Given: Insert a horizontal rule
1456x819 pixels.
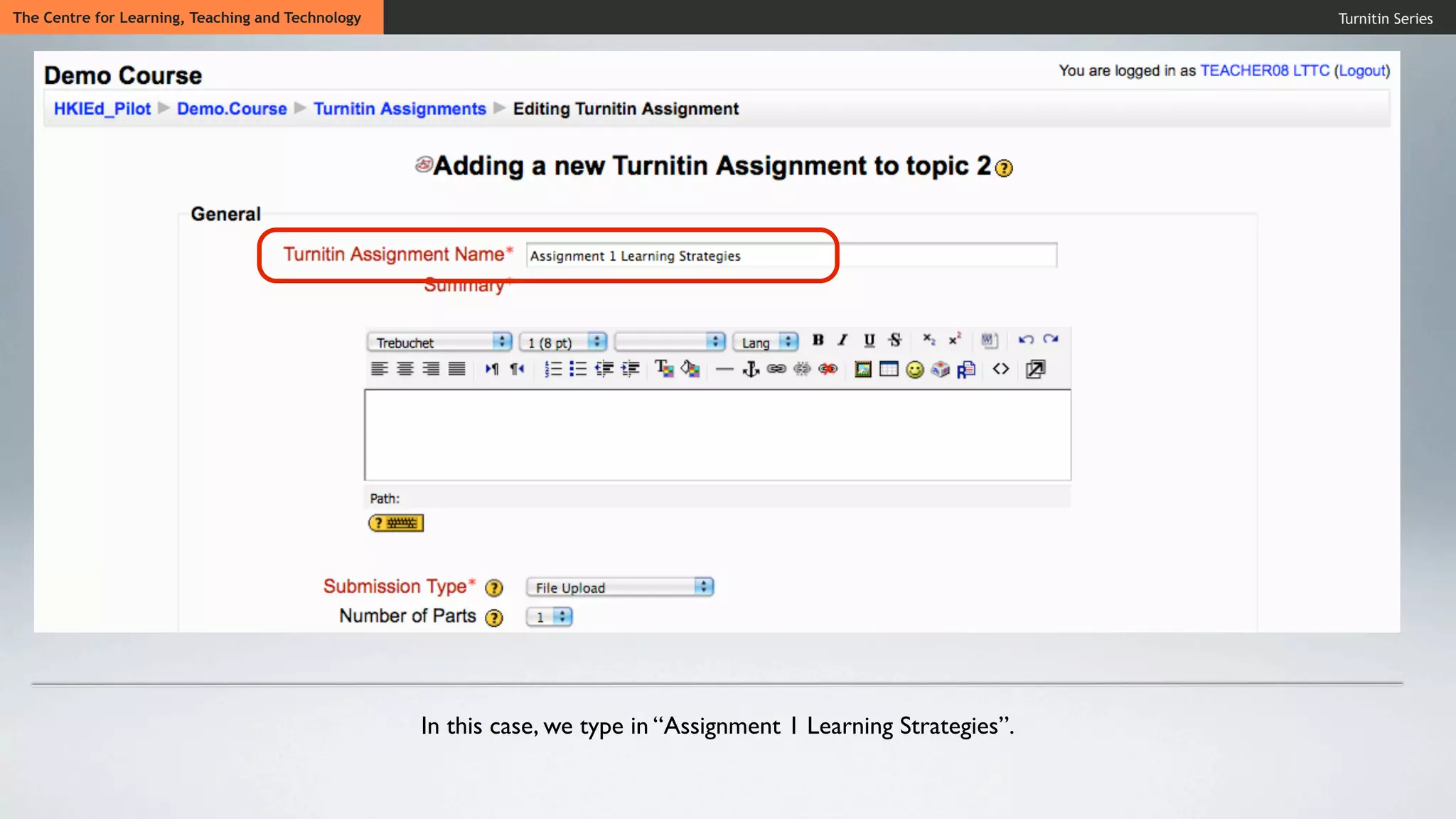Looking at the screenshot, I should pyautogui.click(x=724, y=369).
